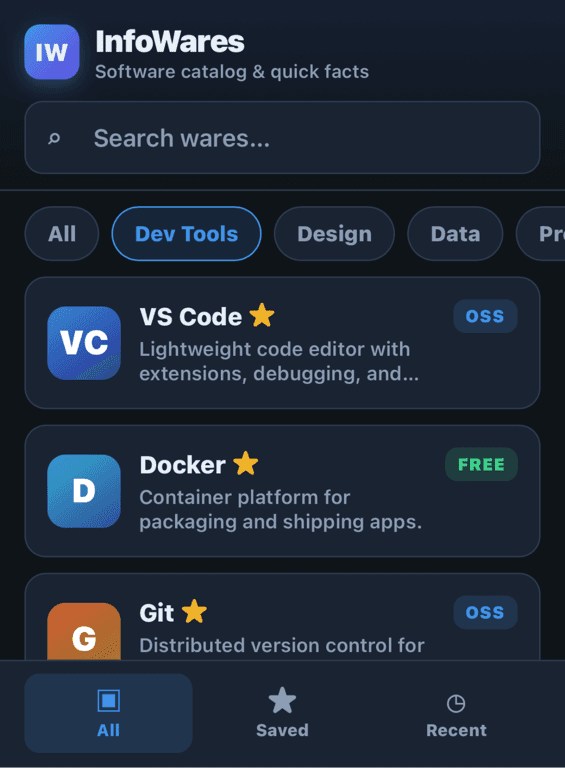Viewport: 565px width, 768px height.
Task: Click the bottom-bar 'All' label
Action: pos(108,730)
